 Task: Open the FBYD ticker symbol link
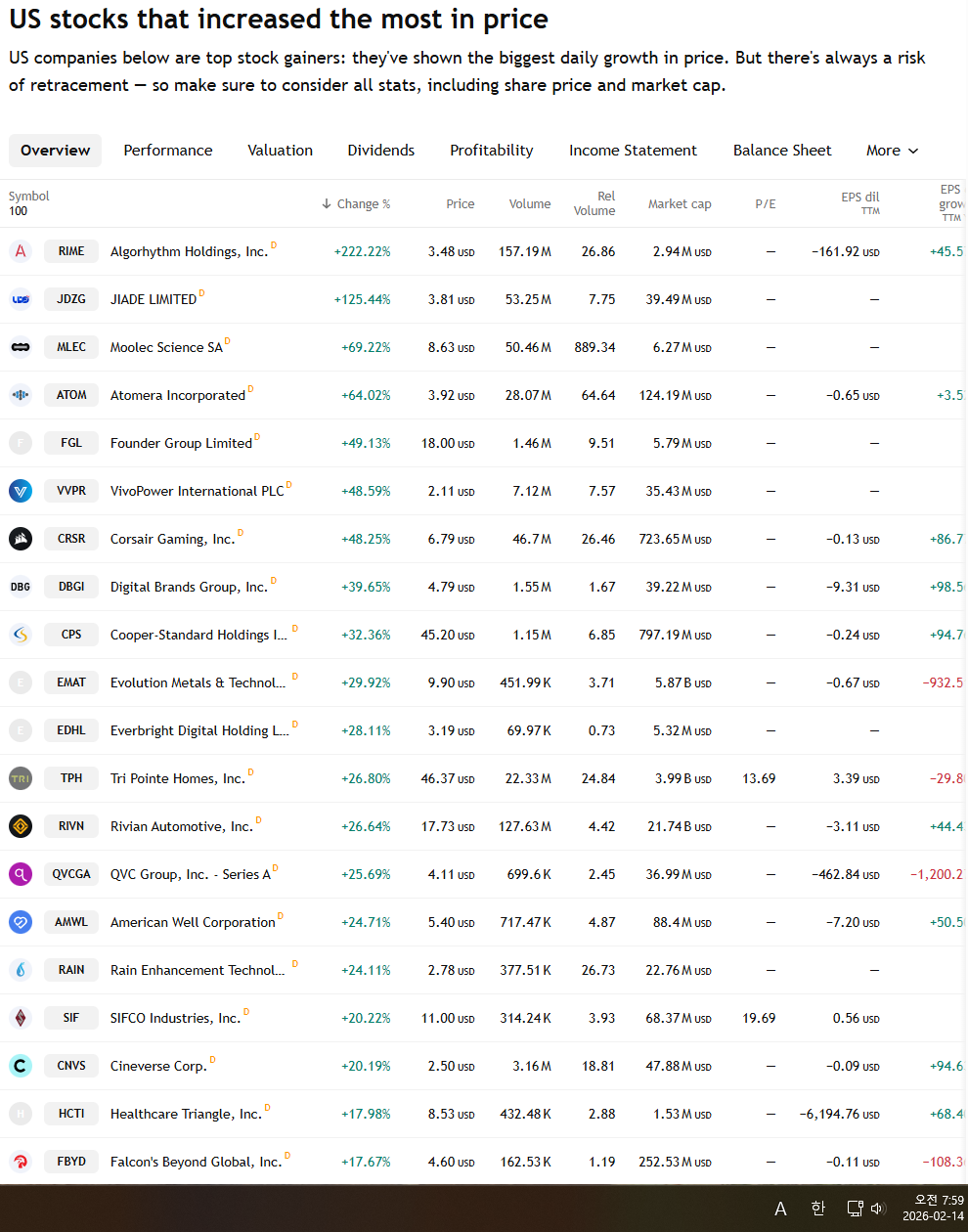(x=71, y=1162)
